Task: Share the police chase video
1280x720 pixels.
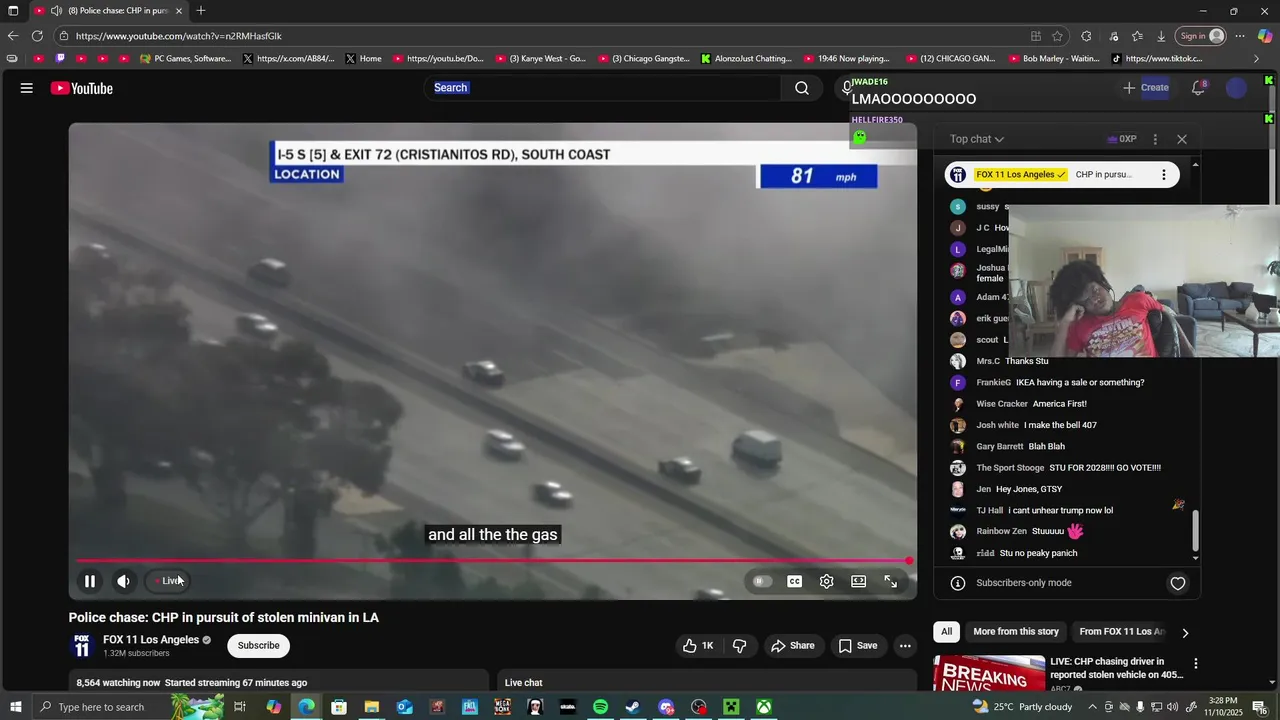Action: [793, 646]
